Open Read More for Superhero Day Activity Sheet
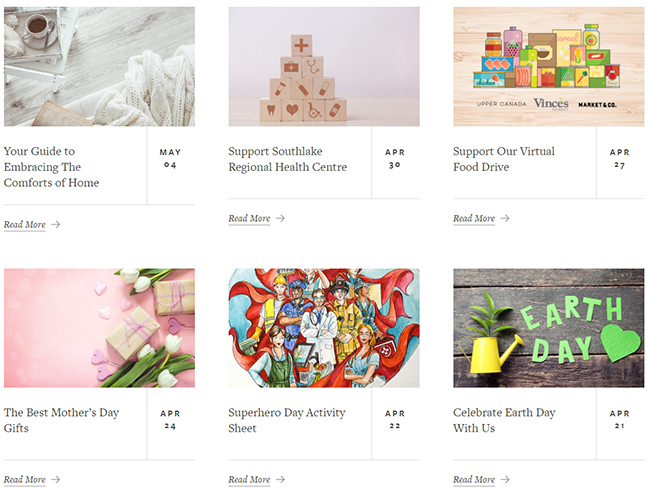 249,479
